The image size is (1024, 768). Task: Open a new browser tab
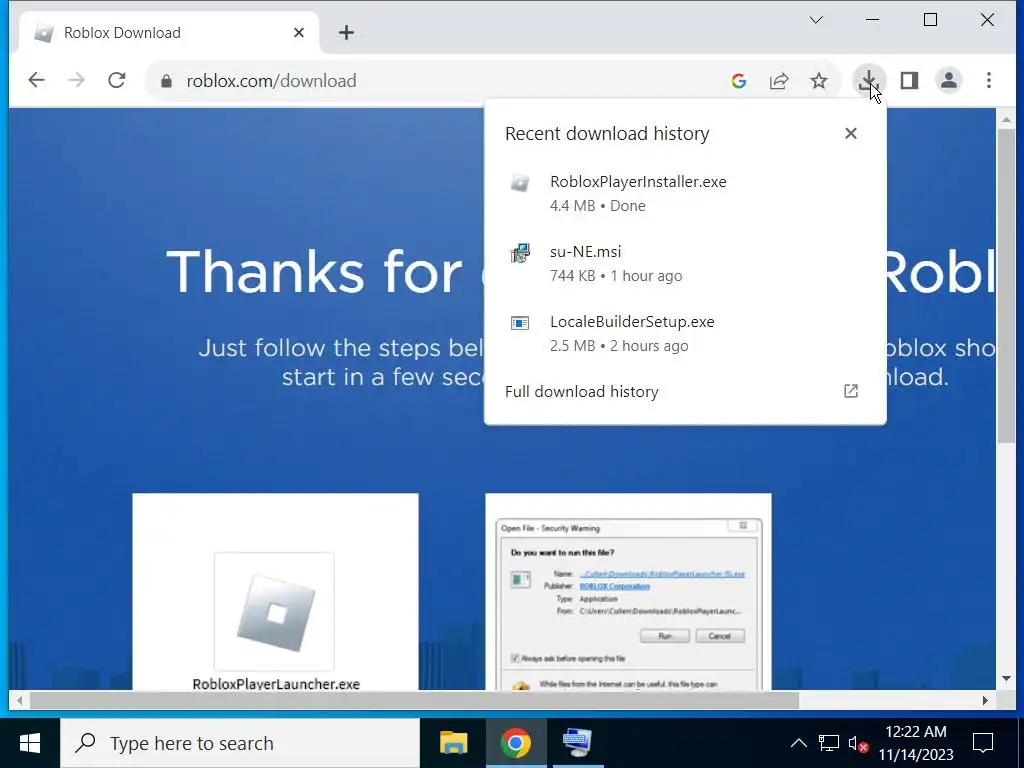pyautogui.click(x=346, y=33)
